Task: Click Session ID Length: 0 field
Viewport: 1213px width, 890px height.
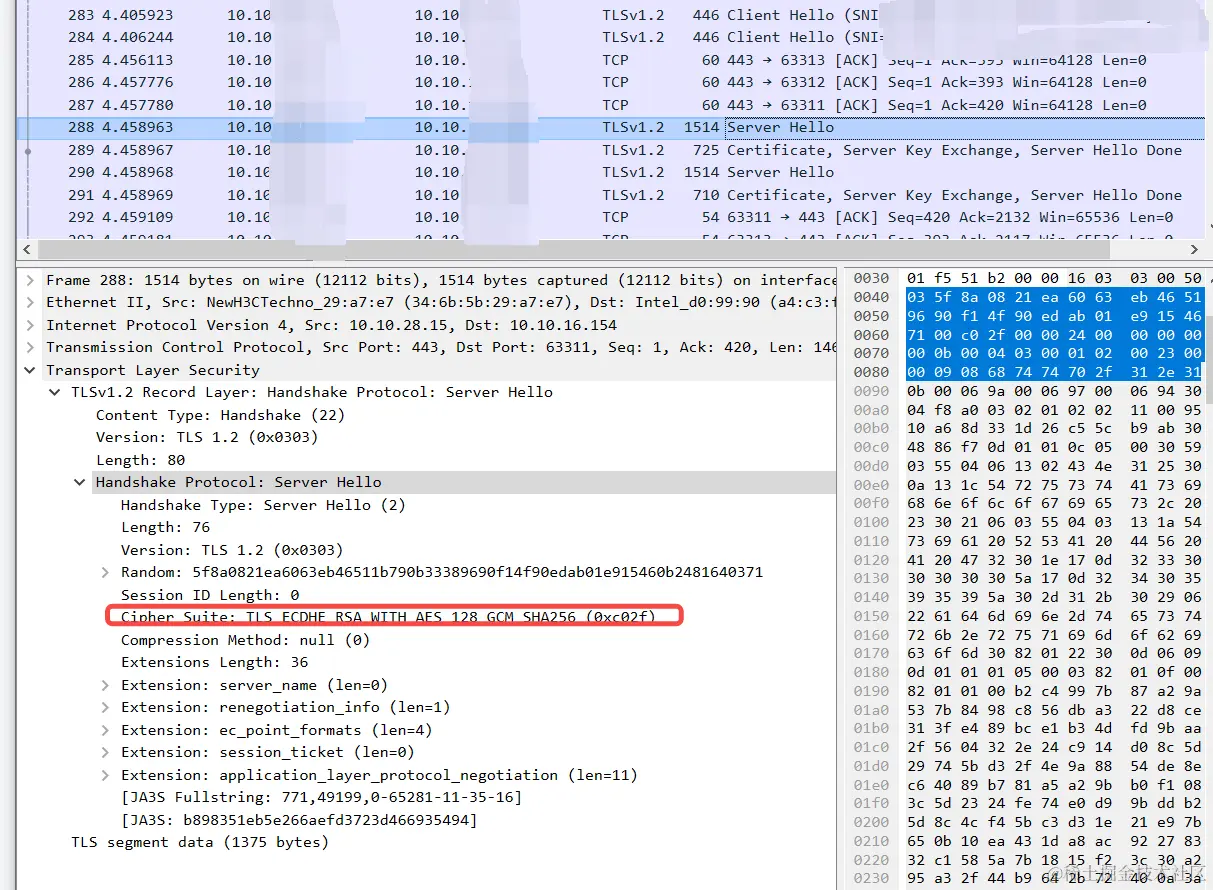Action: click(210, 595)
